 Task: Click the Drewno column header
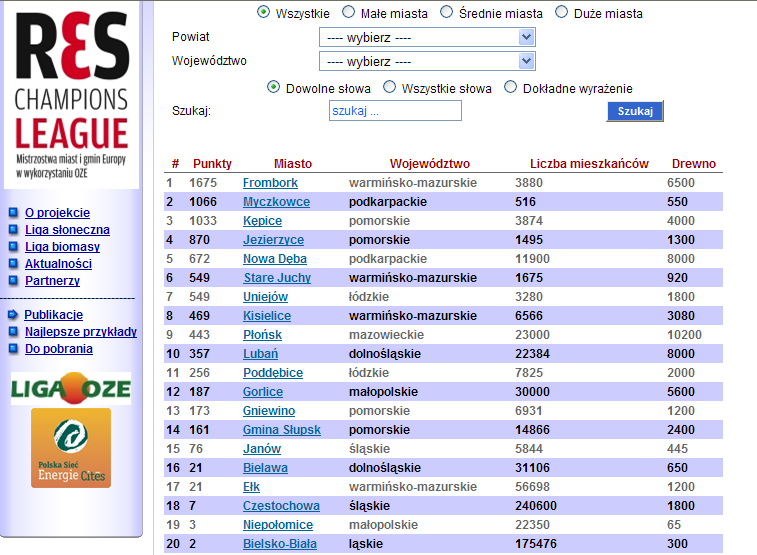[x=694, y=164]
